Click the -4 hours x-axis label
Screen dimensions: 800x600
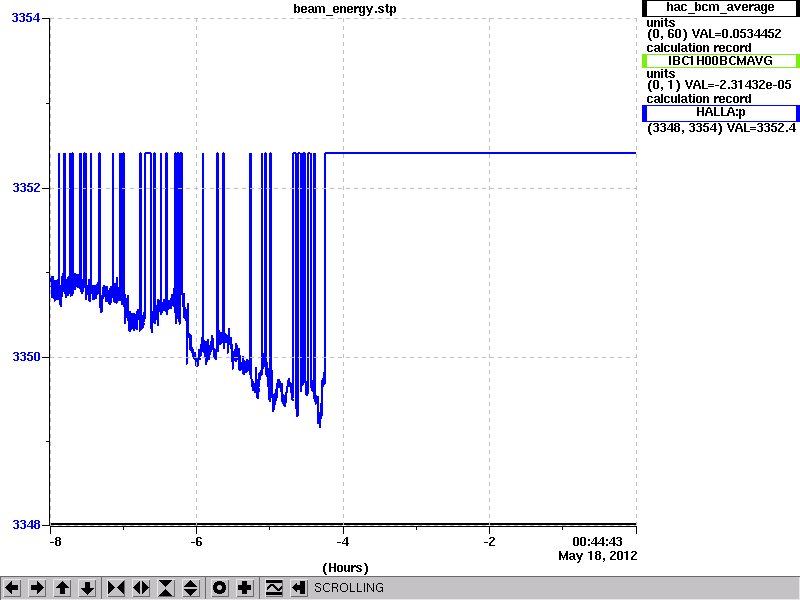click(x=343, y=541)
